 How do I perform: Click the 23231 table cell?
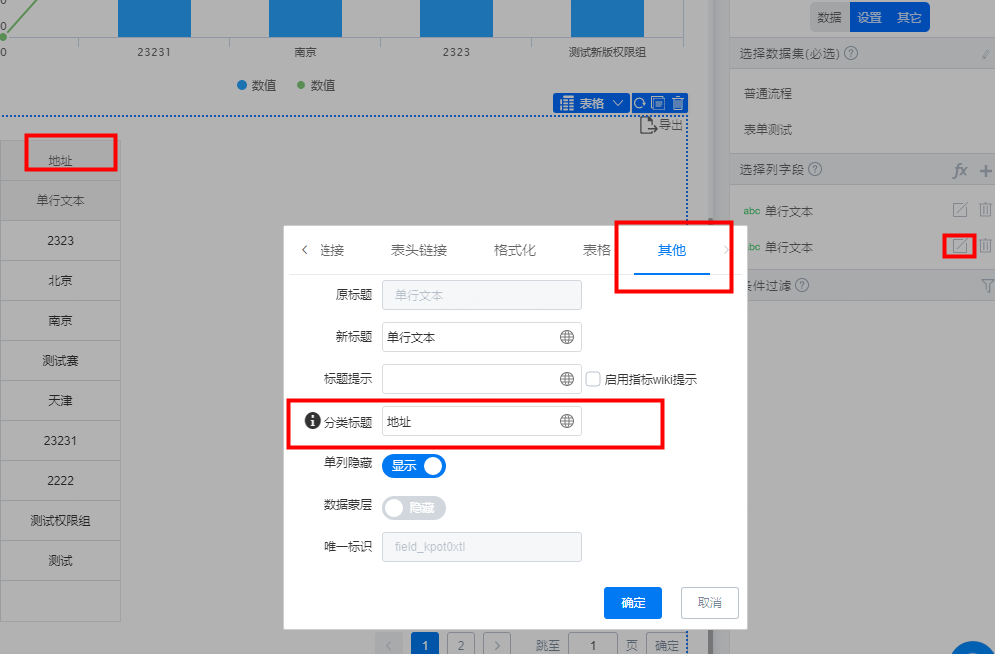60,440
